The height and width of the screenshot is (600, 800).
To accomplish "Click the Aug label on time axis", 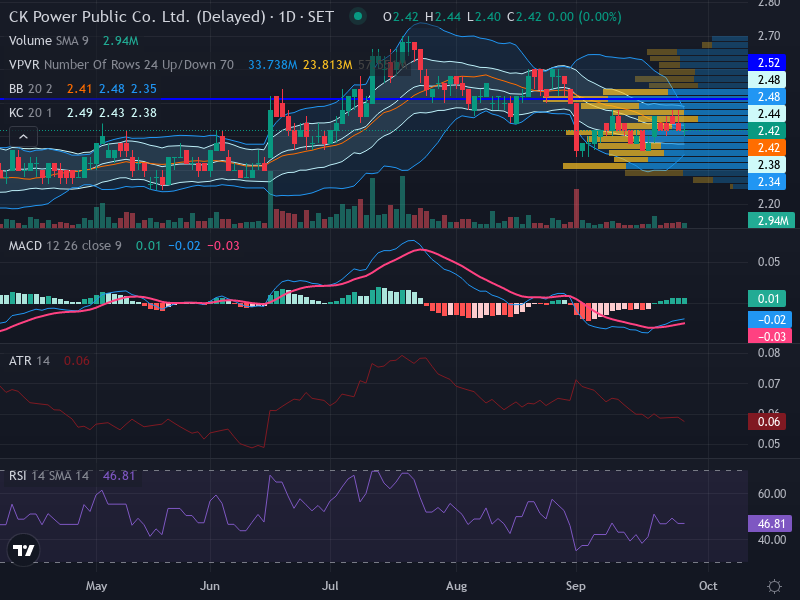I will [x=456, y=586].
